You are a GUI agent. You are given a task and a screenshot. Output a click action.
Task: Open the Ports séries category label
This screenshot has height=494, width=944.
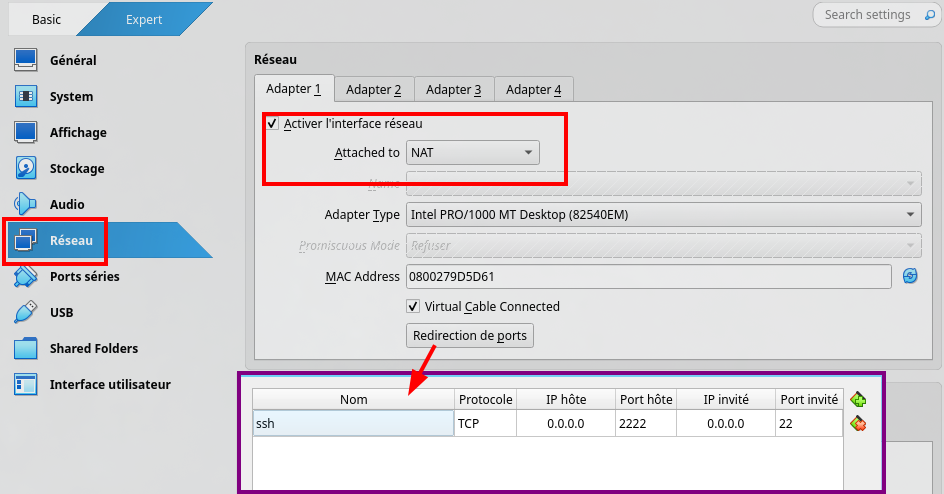coord(85,276)
